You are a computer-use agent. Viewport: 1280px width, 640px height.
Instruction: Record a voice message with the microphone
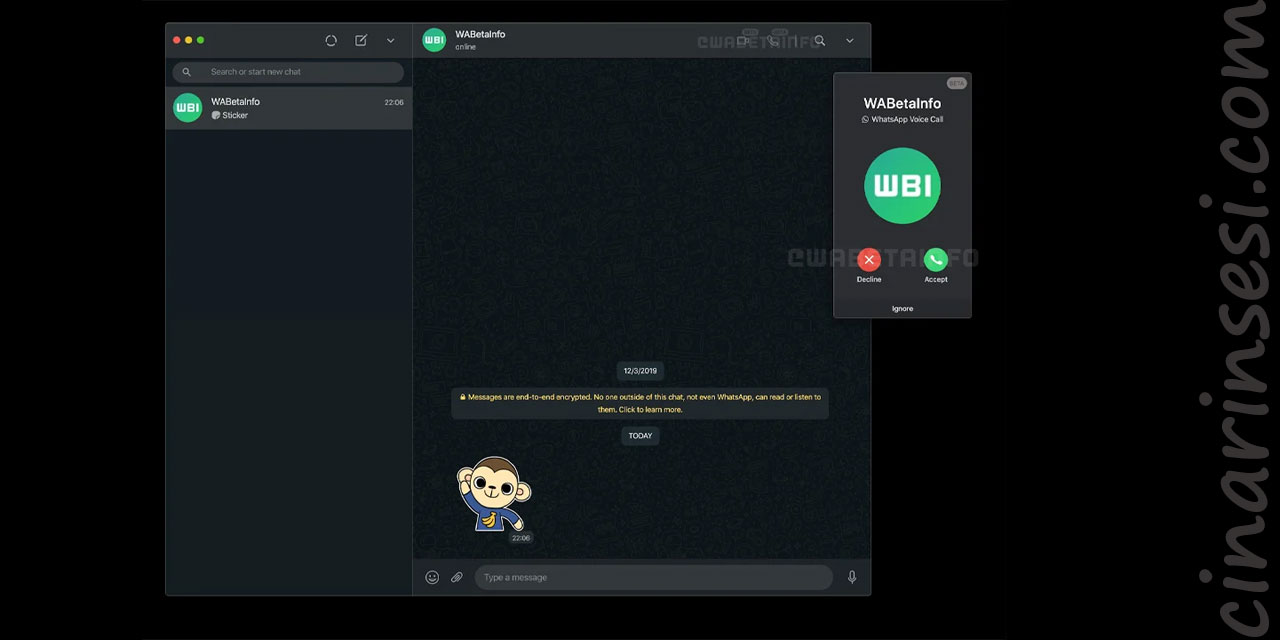[x=852, y=577]
